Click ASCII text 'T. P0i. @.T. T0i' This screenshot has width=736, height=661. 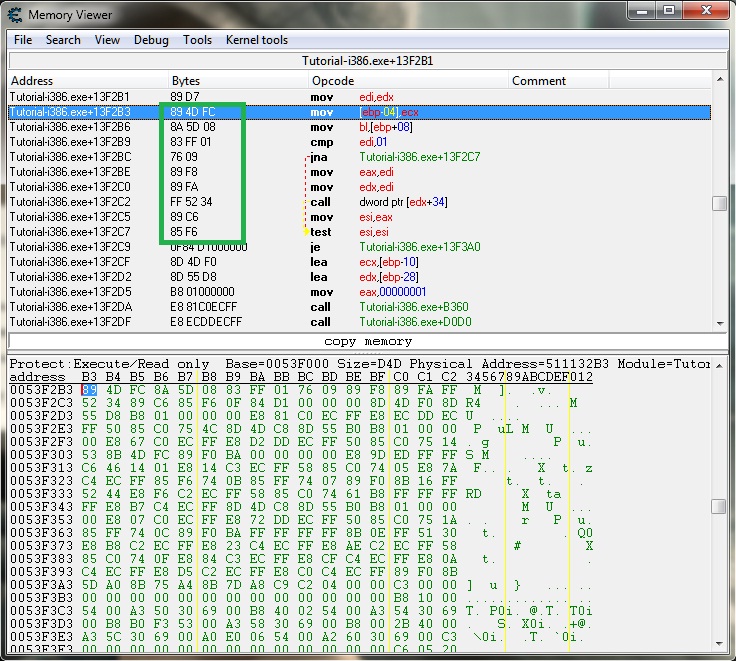coord(529,611)
